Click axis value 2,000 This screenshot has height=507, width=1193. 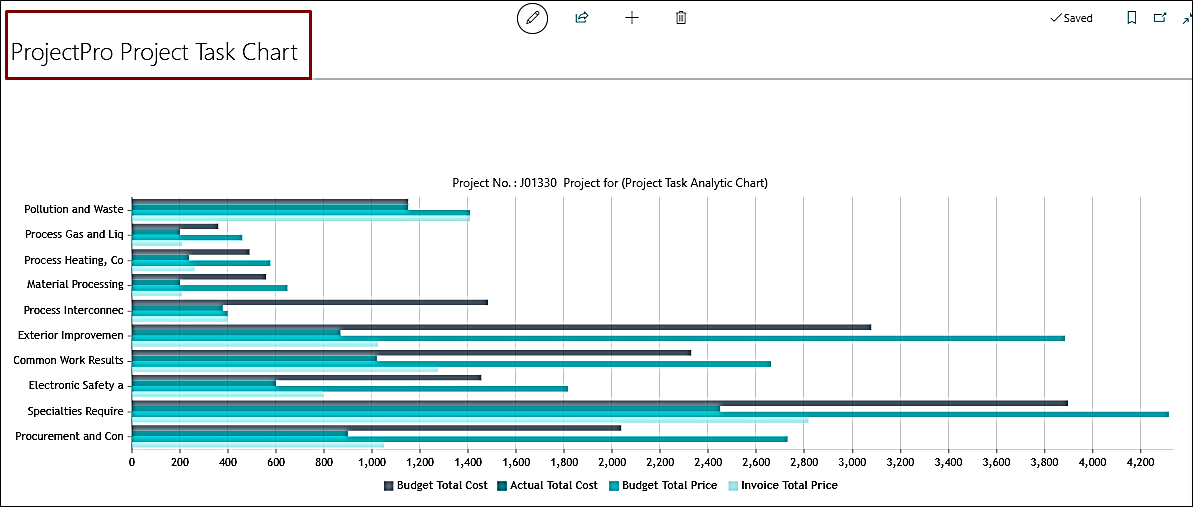612,461
